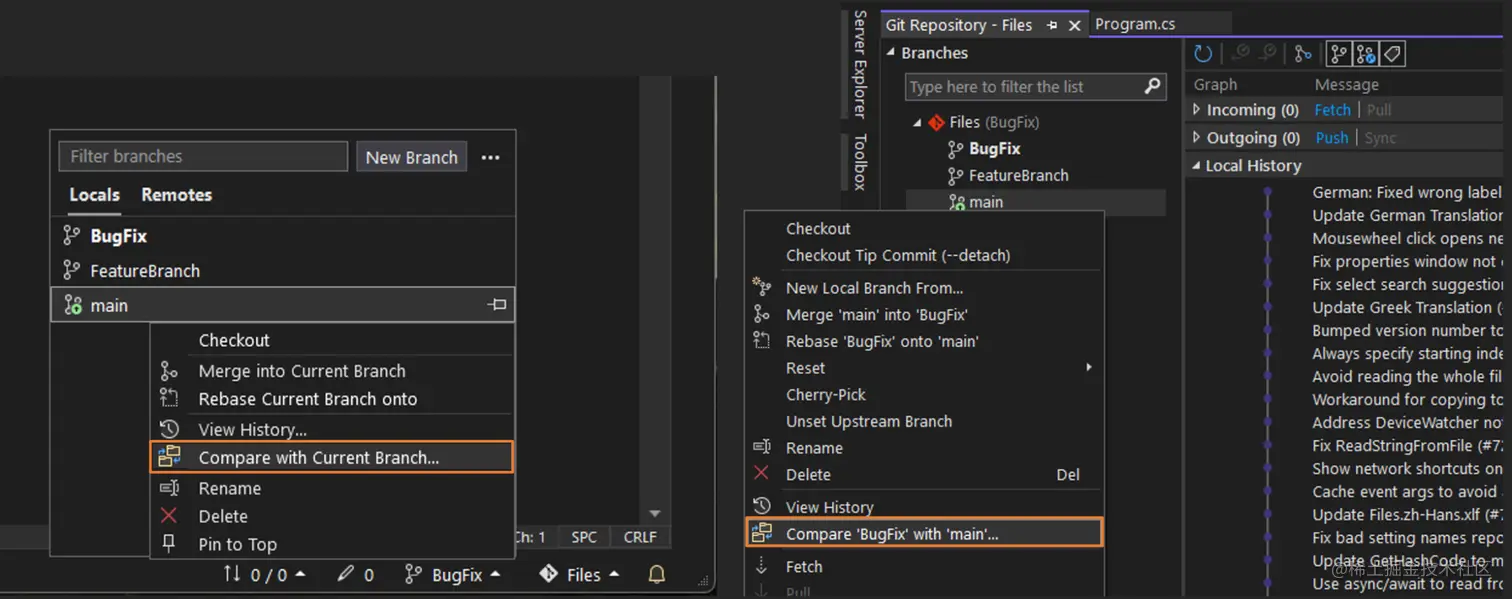Click the pencil pending changes count
The height and width of the screenshot is (599, 1512).
(x=355, y=575)
